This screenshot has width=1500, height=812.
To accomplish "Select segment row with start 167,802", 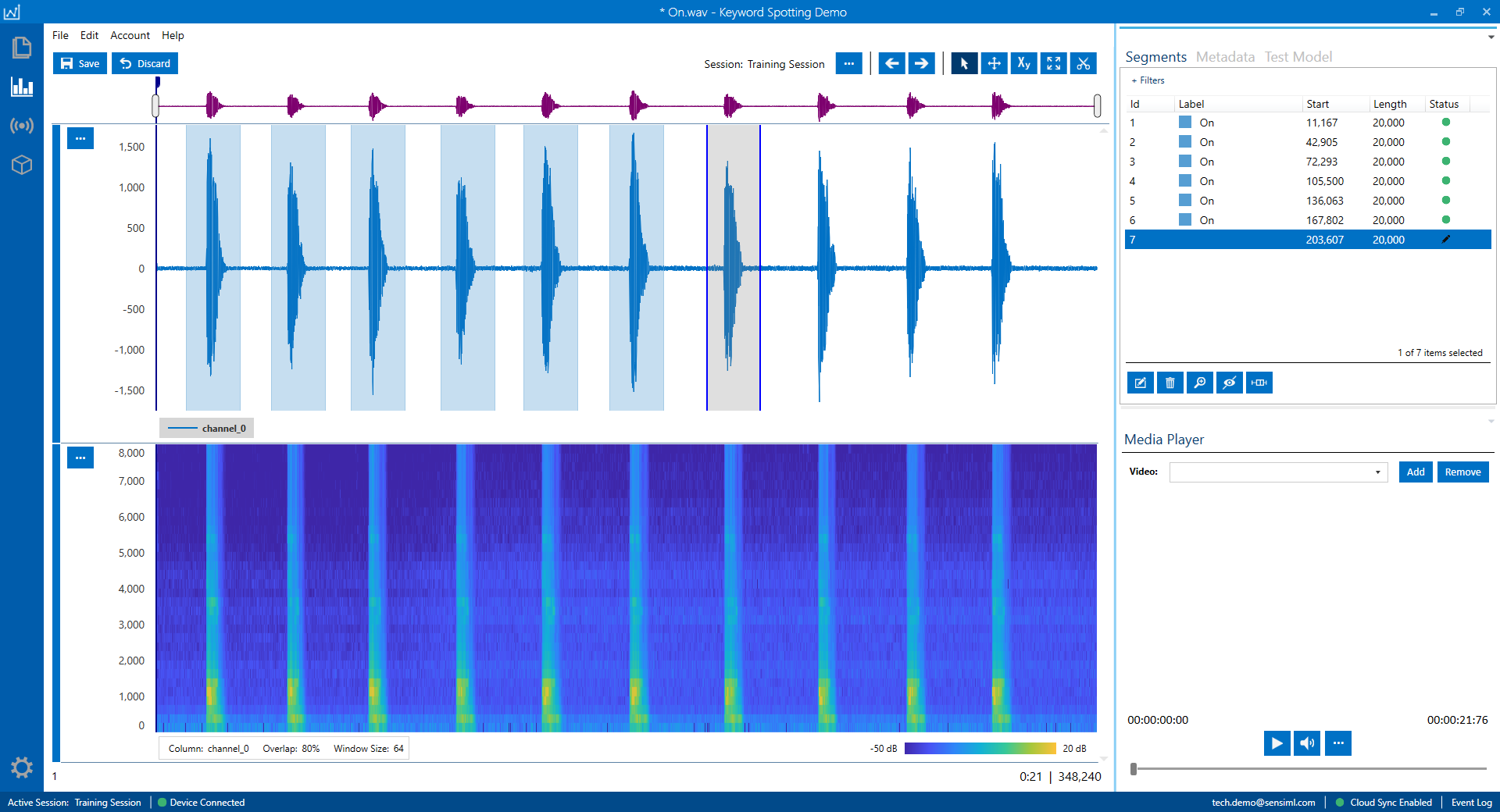I will click(x=1308, y=220).
